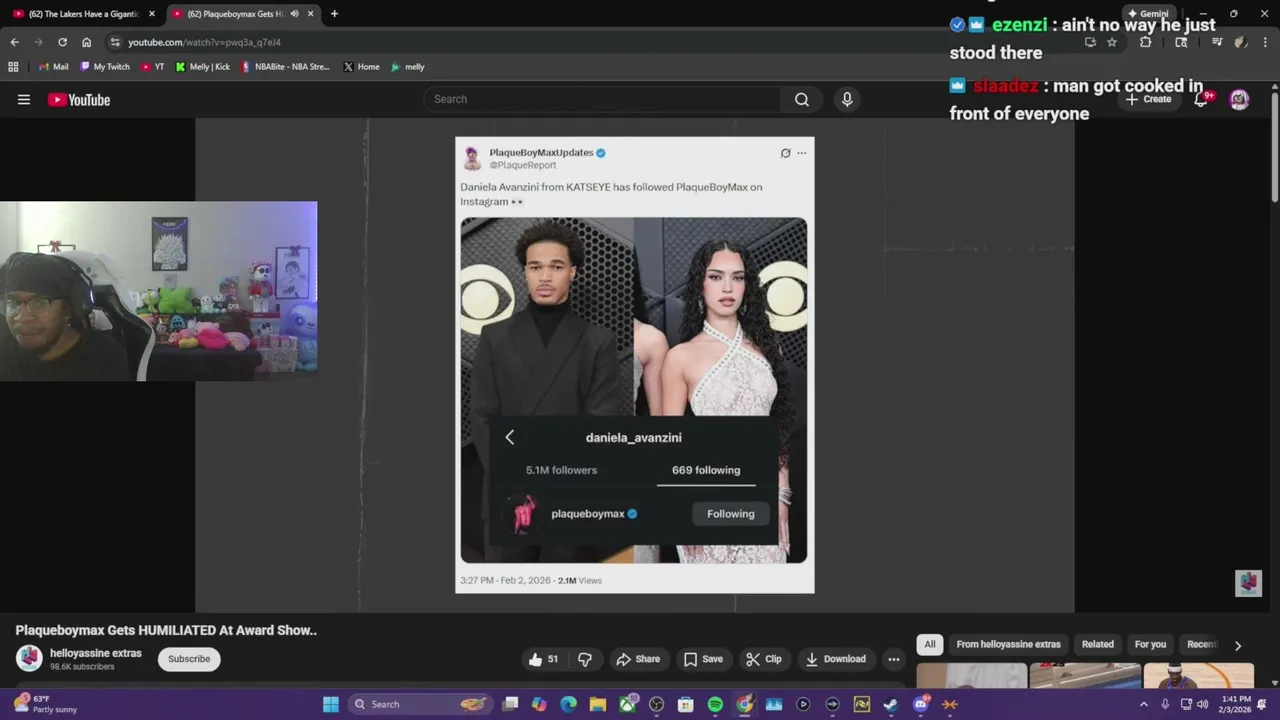Open the YouTube guide hamburger menu

24,99
